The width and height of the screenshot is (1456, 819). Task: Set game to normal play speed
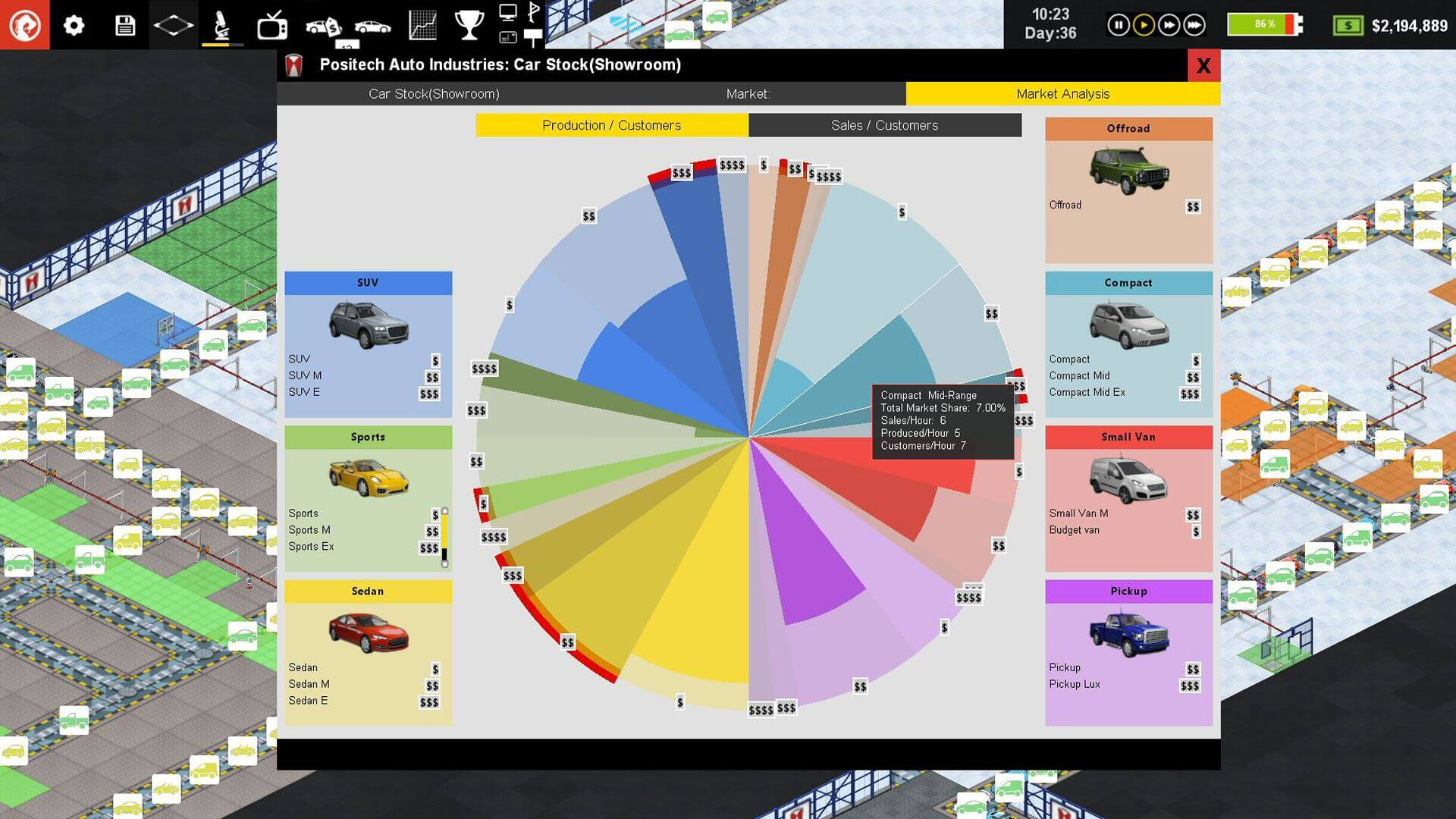click(1144, 25)
